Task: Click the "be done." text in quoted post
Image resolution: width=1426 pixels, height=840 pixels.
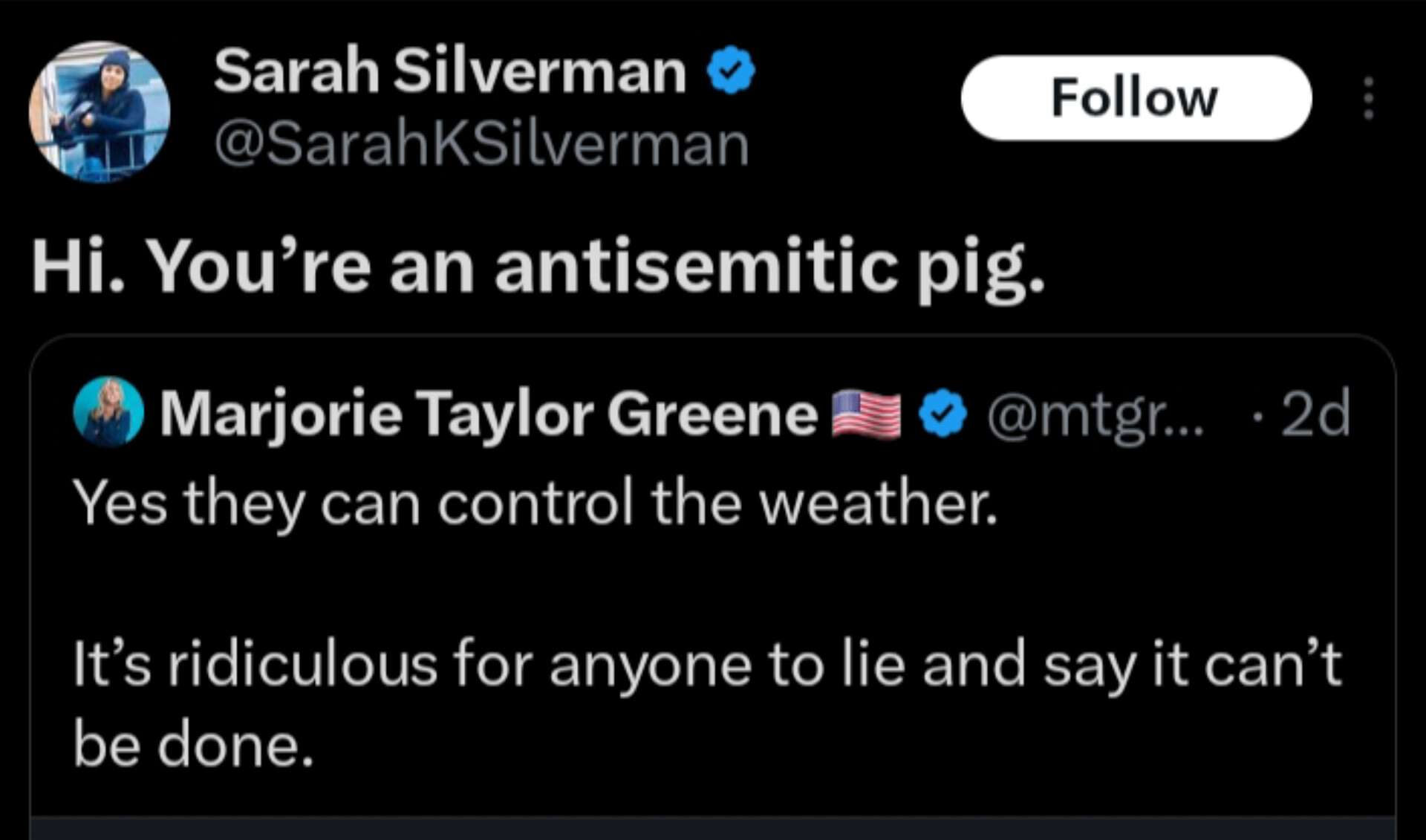Action: [193, 744]
